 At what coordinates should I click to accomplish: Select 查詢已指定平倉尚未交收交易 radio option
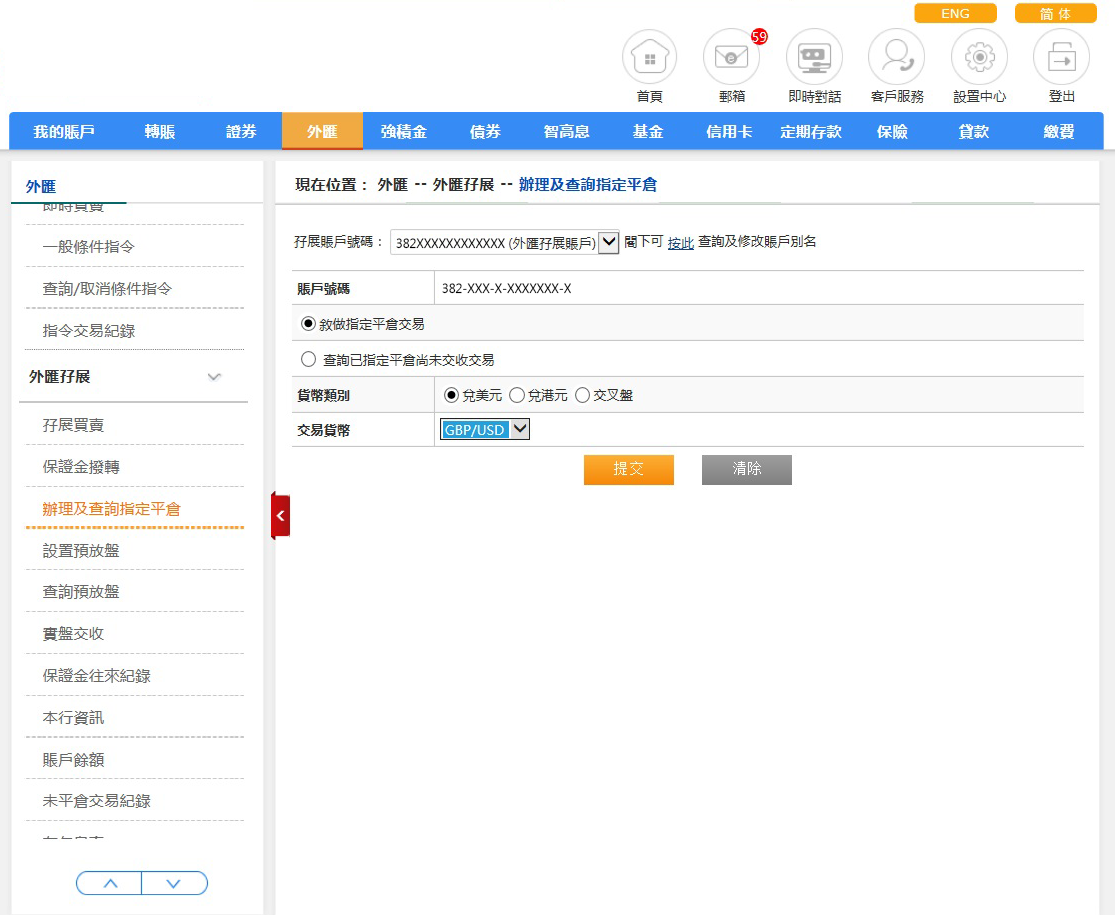pos(309,360)
